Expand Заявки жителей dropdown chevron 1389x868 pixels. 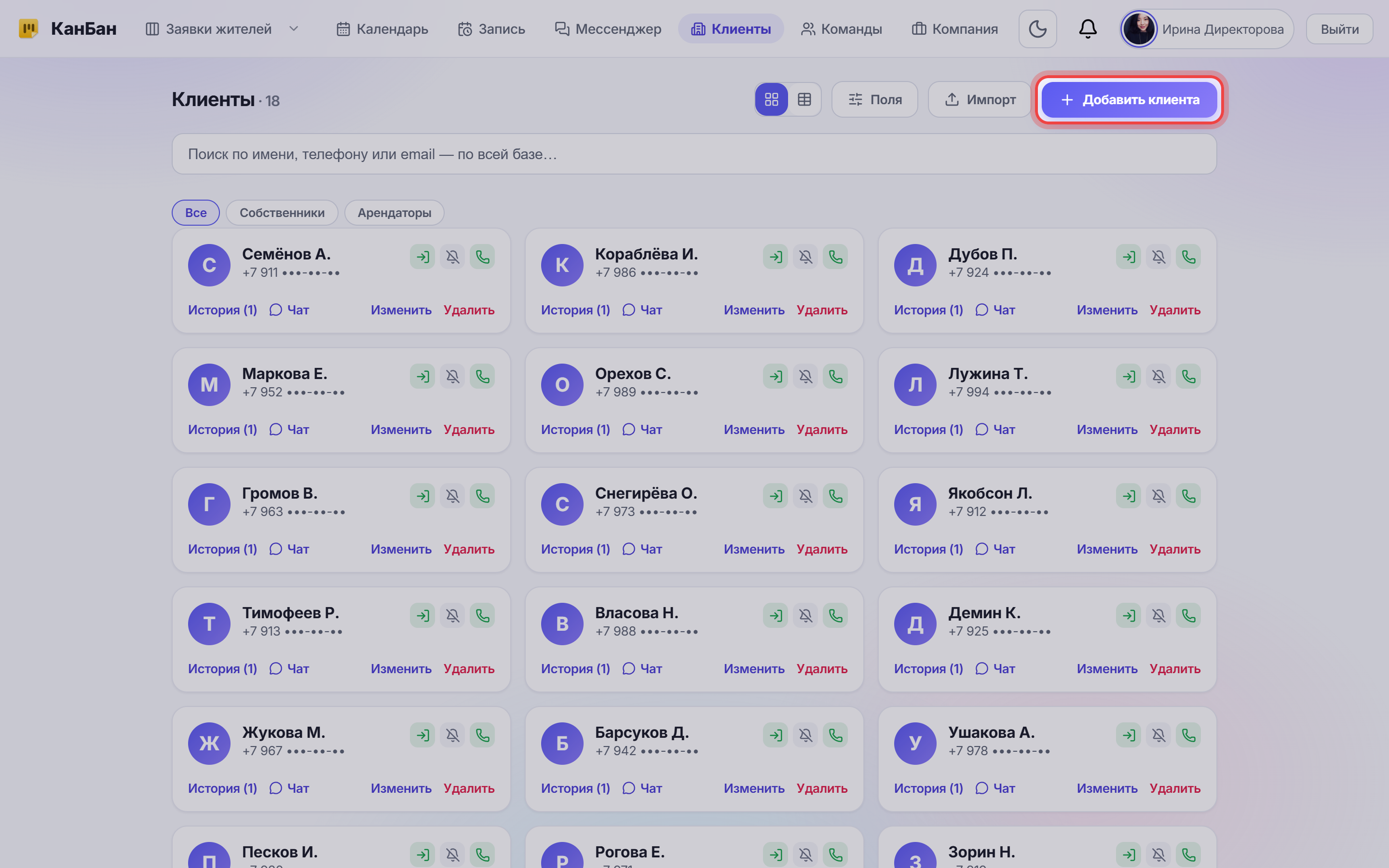pos(294,29)
